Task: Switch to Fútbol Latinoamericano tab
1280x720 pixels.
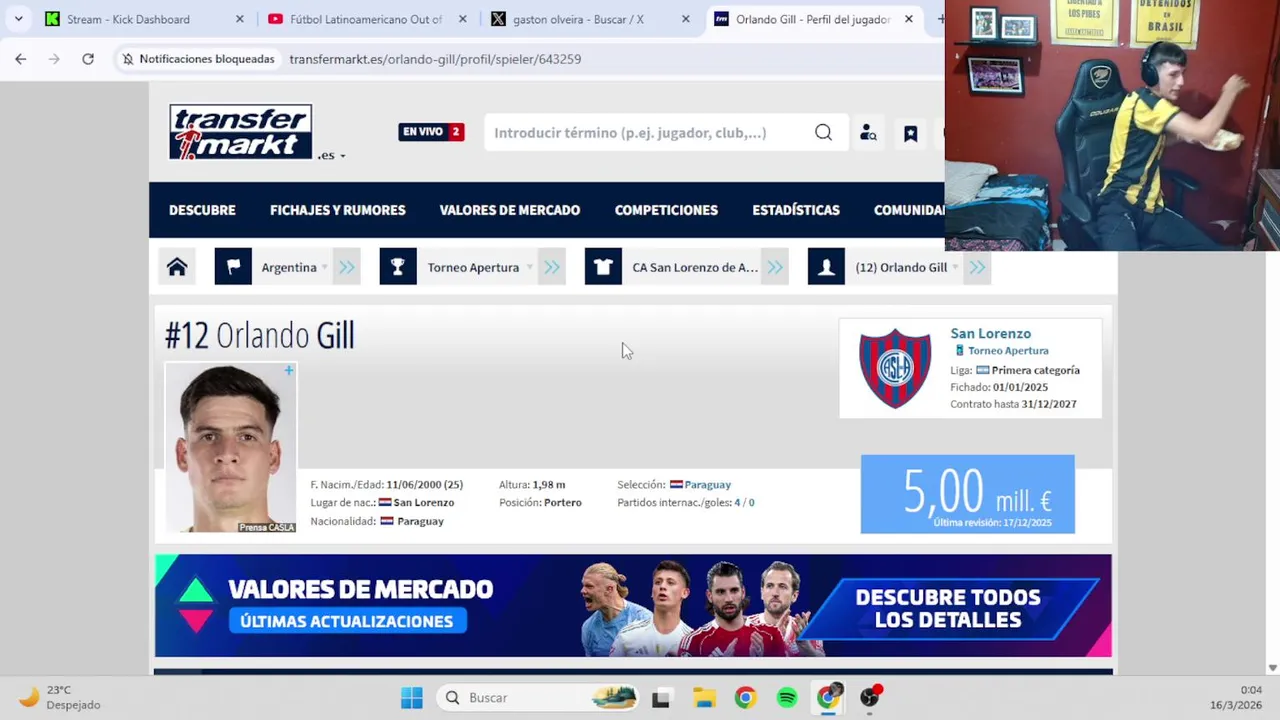Action: pyautogui.click(x=356, y=19)
